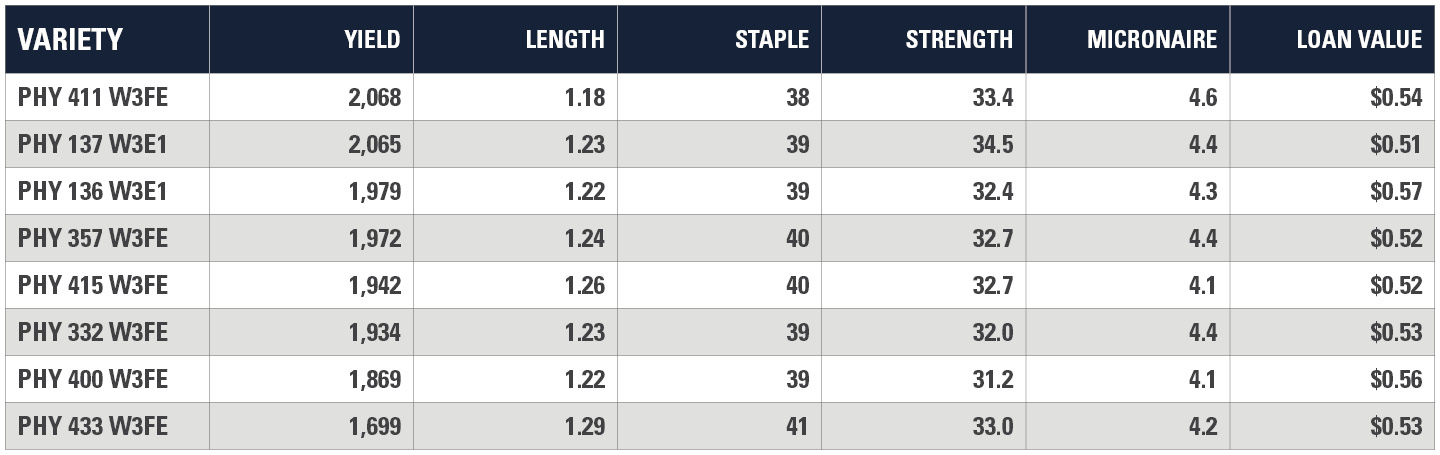Click the PHY 137 W3E1 variety cell

click(92, 144)
